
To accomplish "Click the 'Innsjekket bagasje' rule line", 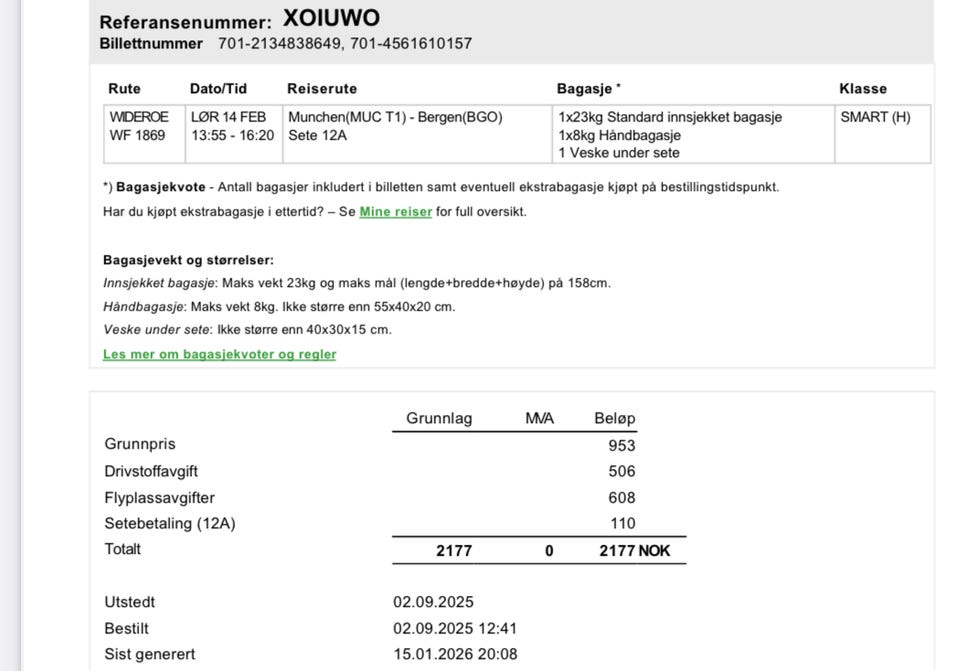I will (357, 283).
